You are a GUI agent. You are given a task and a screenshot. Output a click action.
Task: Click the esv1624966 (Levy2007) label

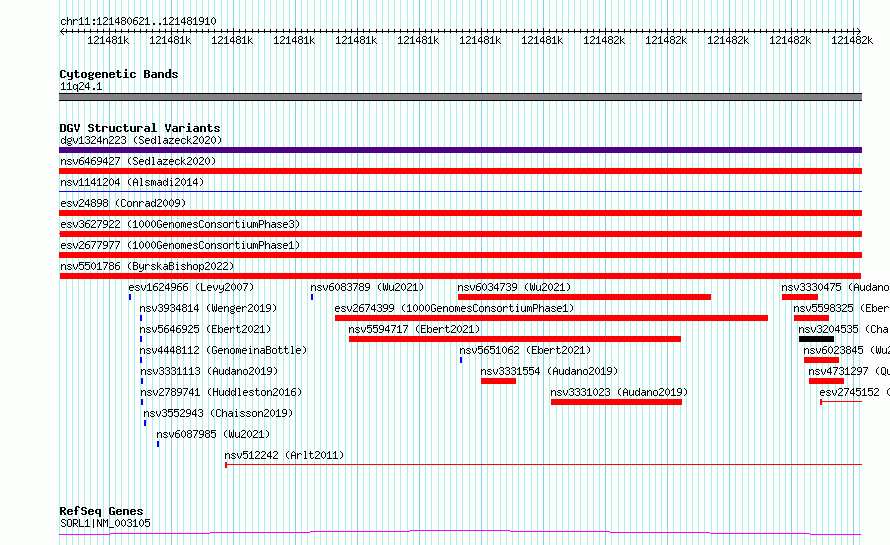point(191,287)
